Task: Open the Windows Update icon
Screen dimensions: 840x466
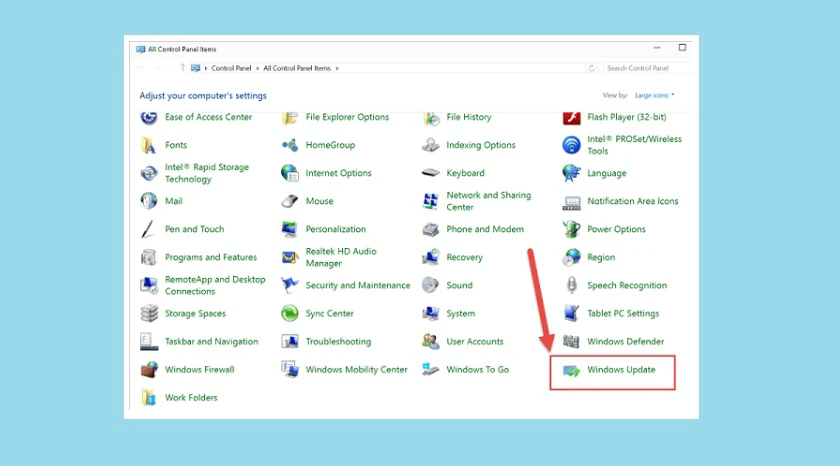Action: [572, 370]
